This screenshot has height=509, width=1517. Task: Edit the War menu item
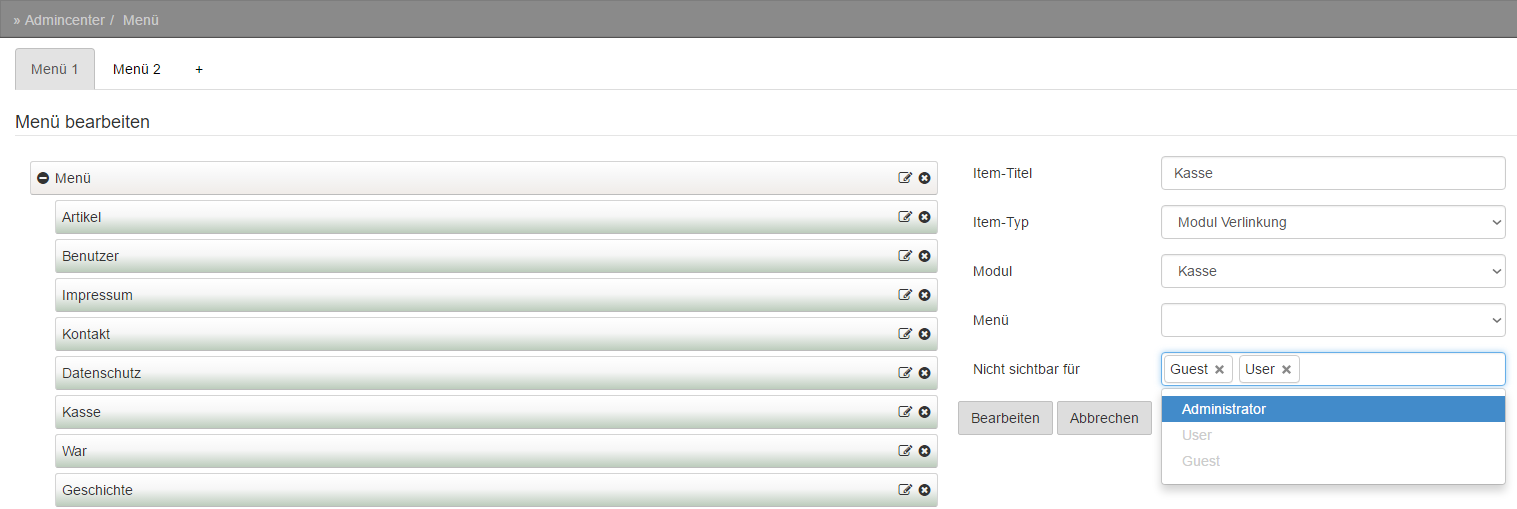(905, 451)
